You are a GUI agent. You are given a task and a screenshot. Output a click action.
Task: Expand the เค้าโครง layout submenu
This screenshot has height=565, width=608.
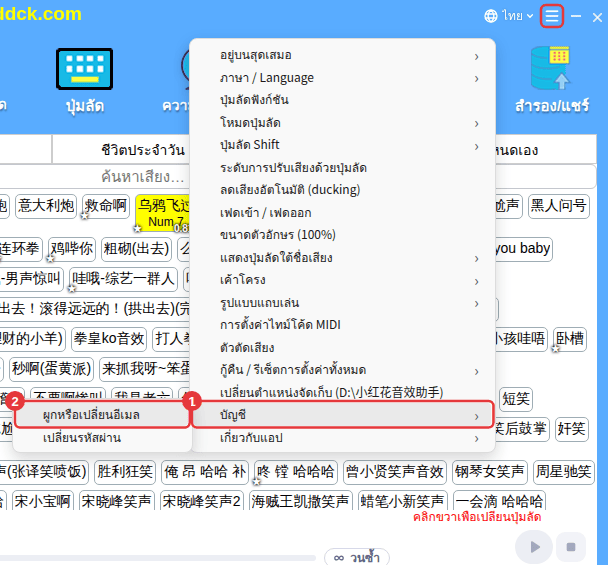[342, 280]
